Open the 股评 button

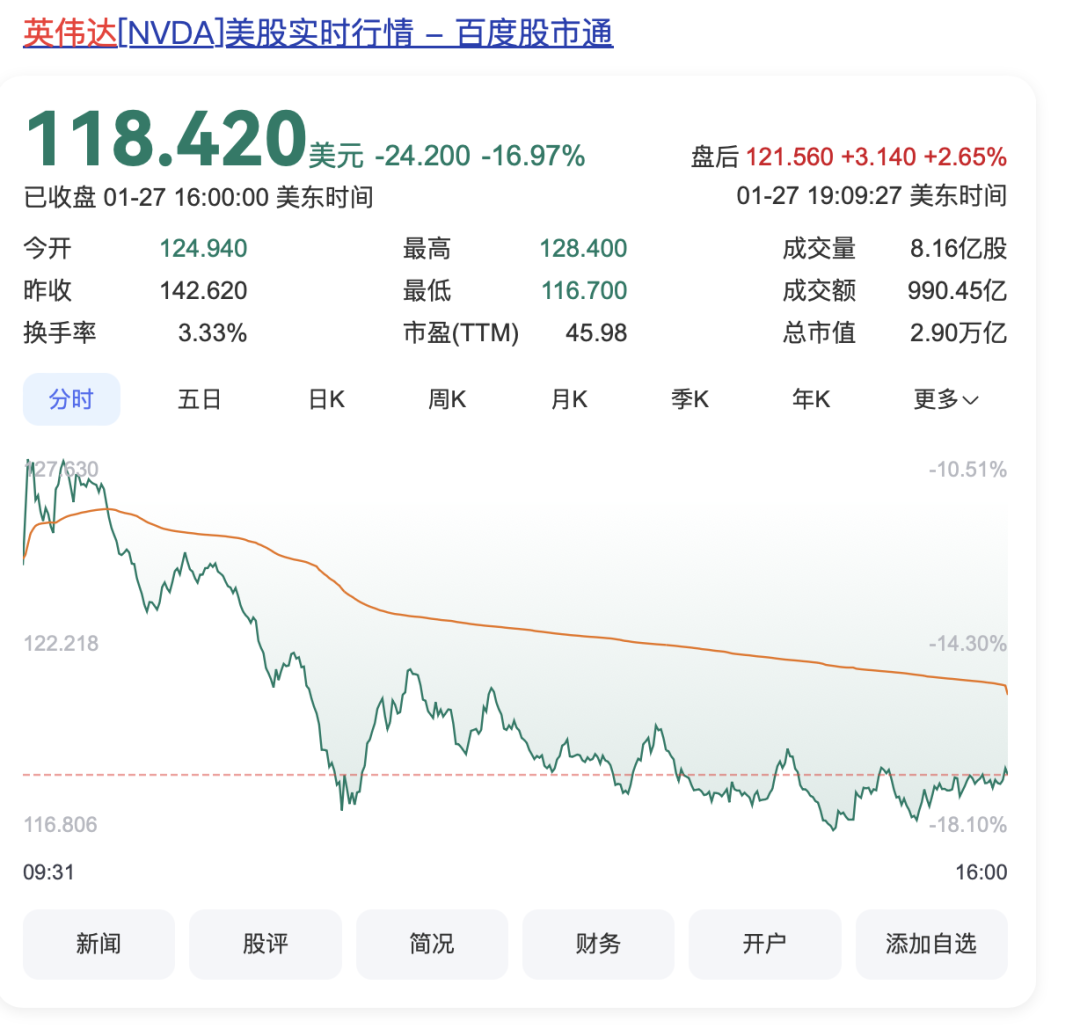click(265, 944)
